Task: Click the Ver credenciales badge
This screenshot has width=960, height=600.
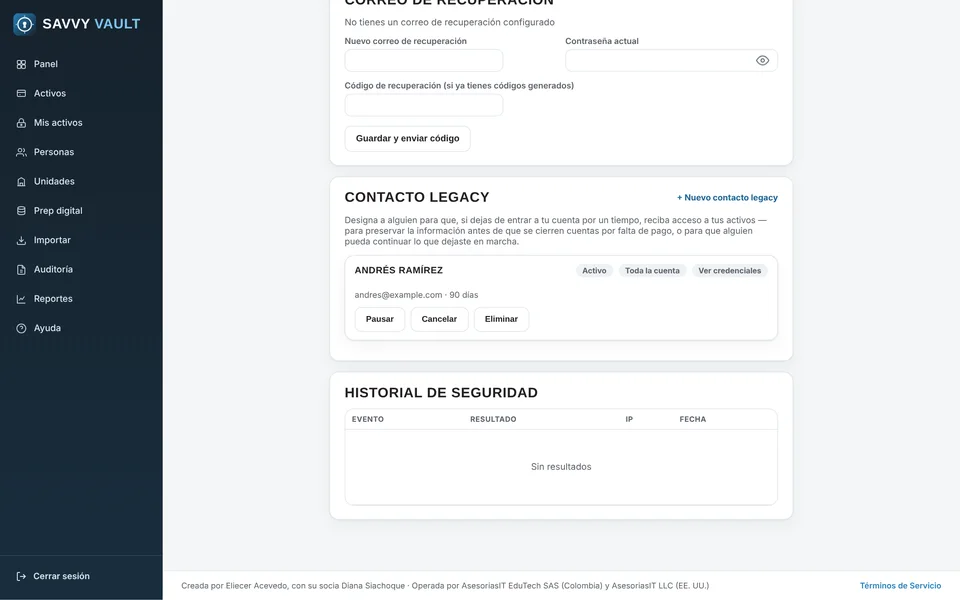Action: coord(729,271)
